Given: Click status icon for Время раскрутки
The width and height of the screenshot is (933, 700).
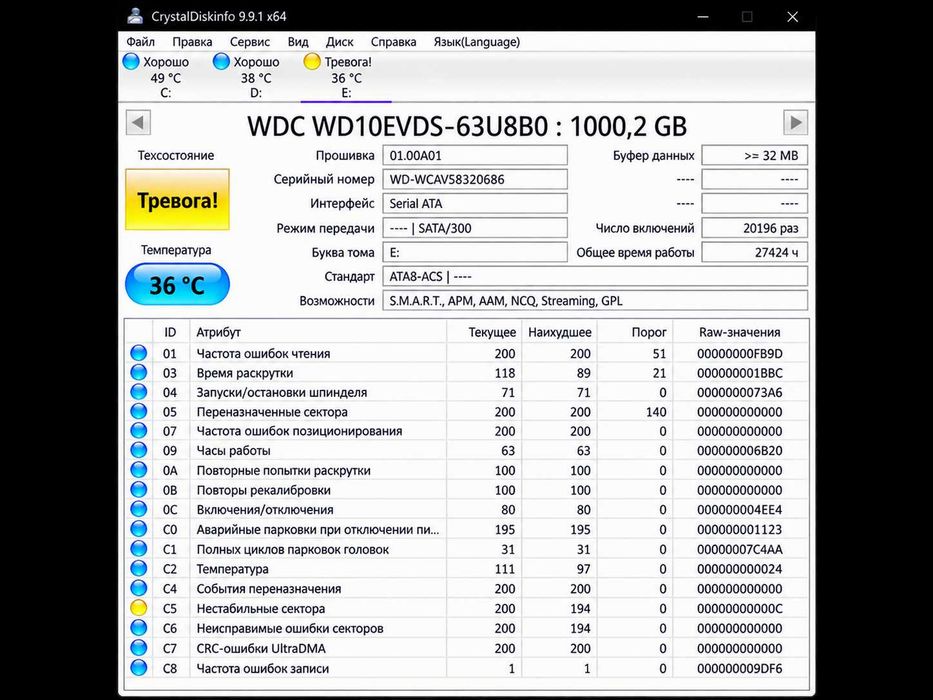Looking at the screenshot, I should [139, 373].
